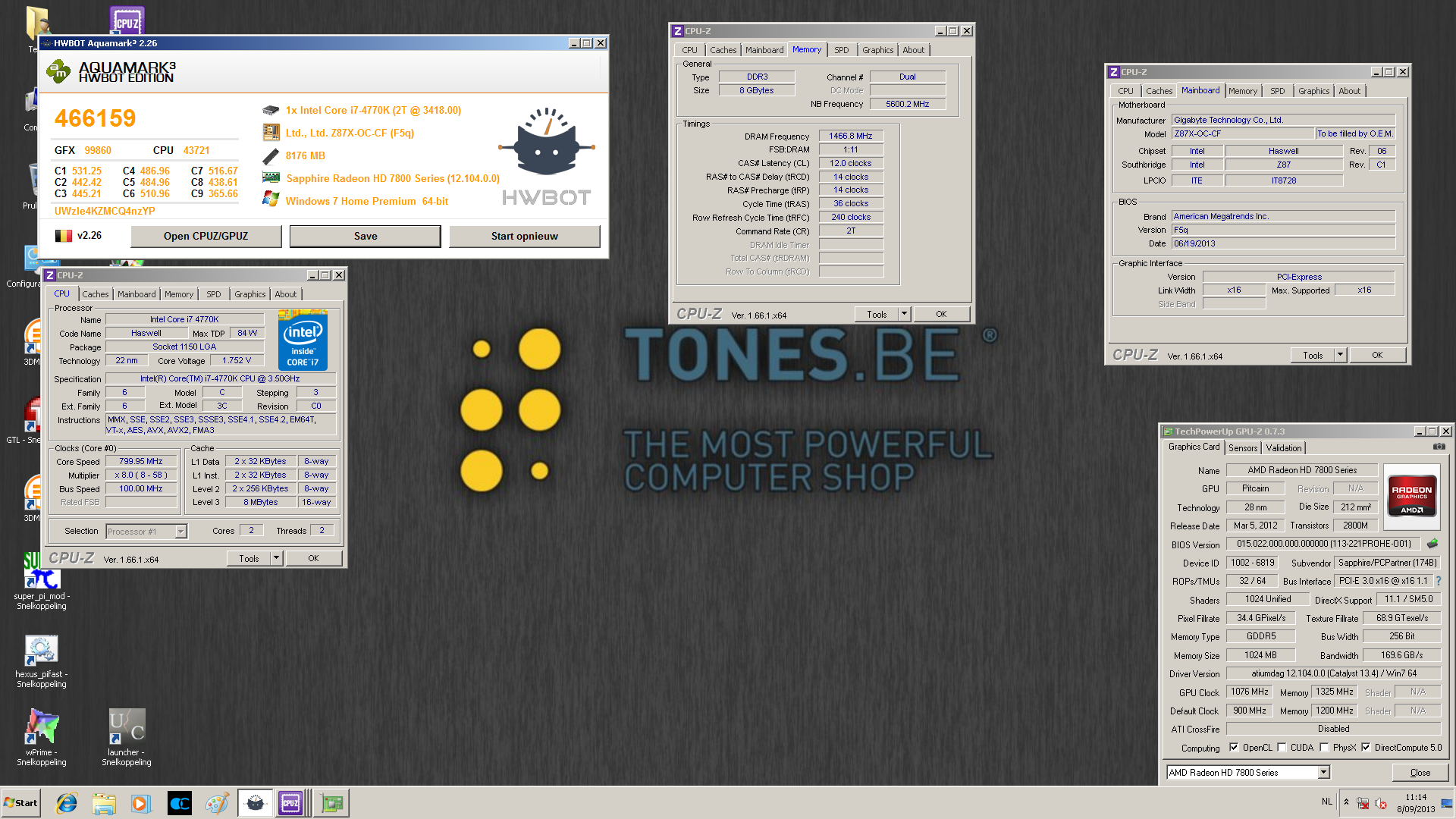Click the Aquamark graphics card icon

271,177
